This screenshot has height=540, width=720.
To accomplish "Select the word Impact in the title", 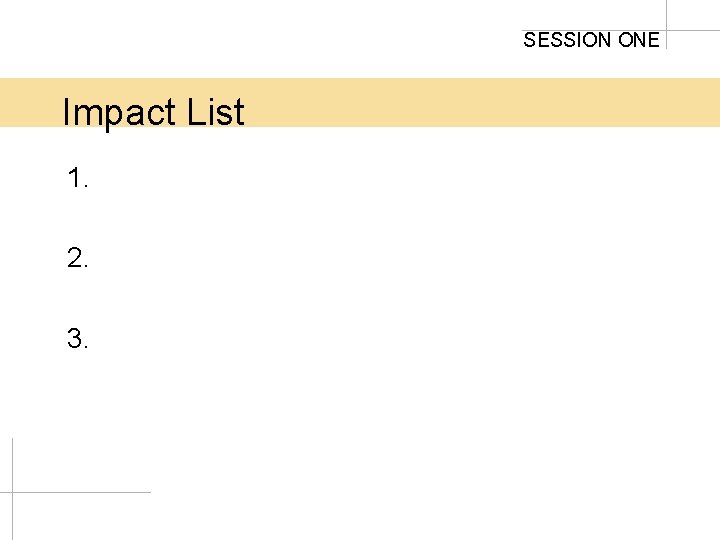I will point(118,112).
